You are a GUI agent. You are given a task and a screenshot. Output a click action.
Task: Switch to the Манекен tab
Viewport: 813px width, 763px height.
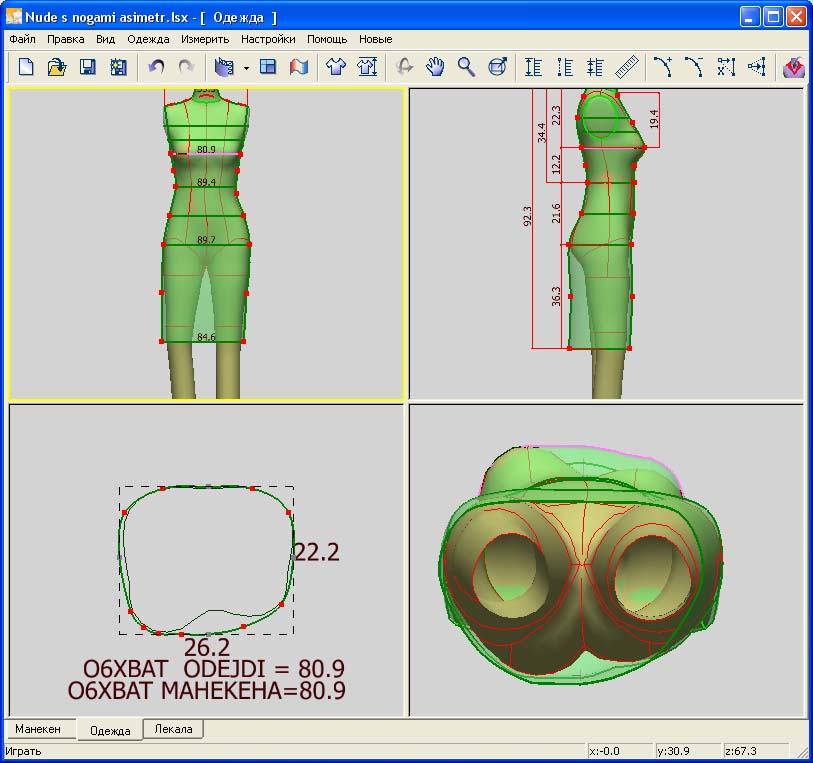click(x=38, y=729)
